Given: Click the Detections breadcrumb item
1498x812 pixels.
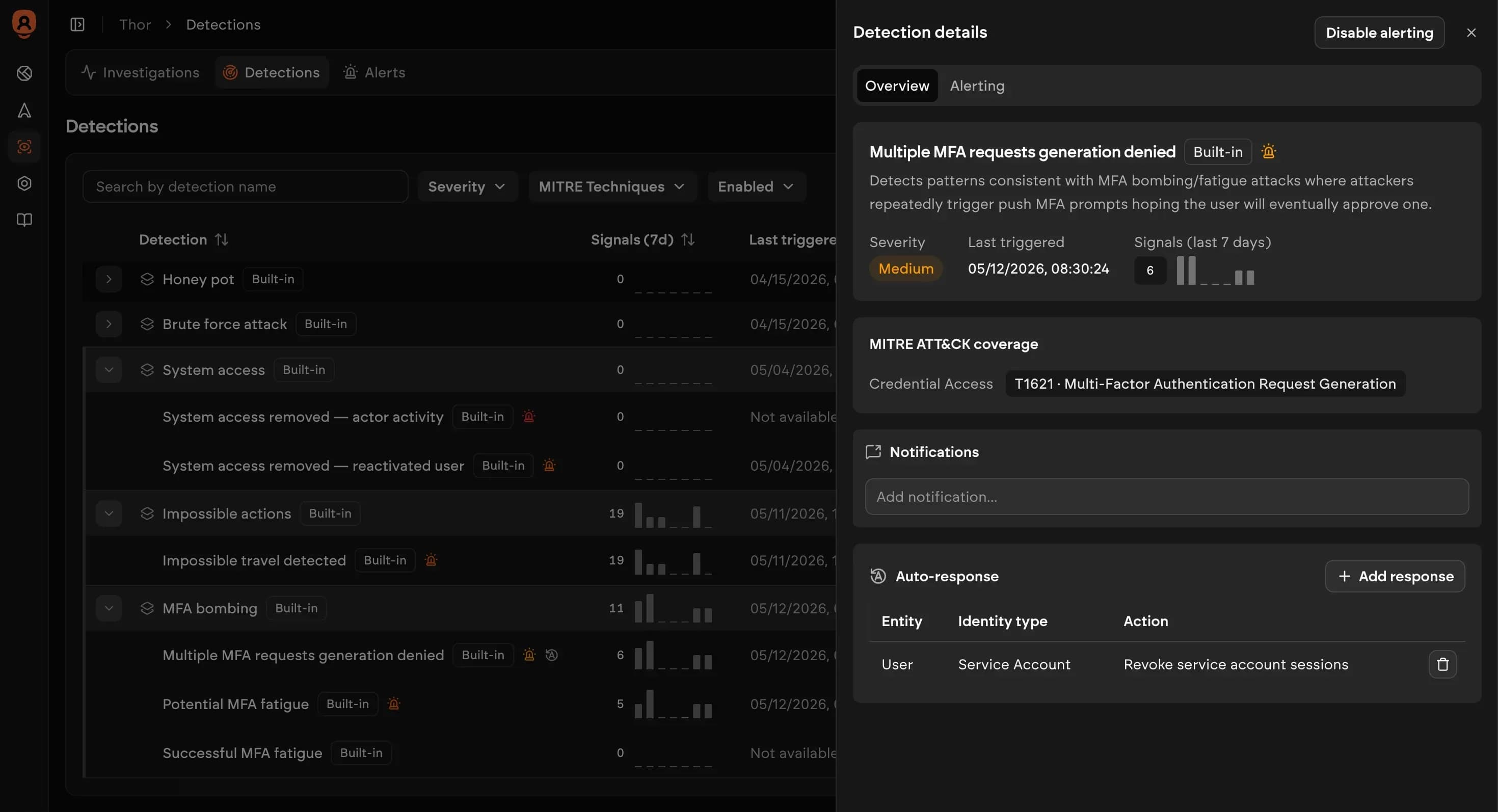Looking at the screenshot, I should coord(223,24).
